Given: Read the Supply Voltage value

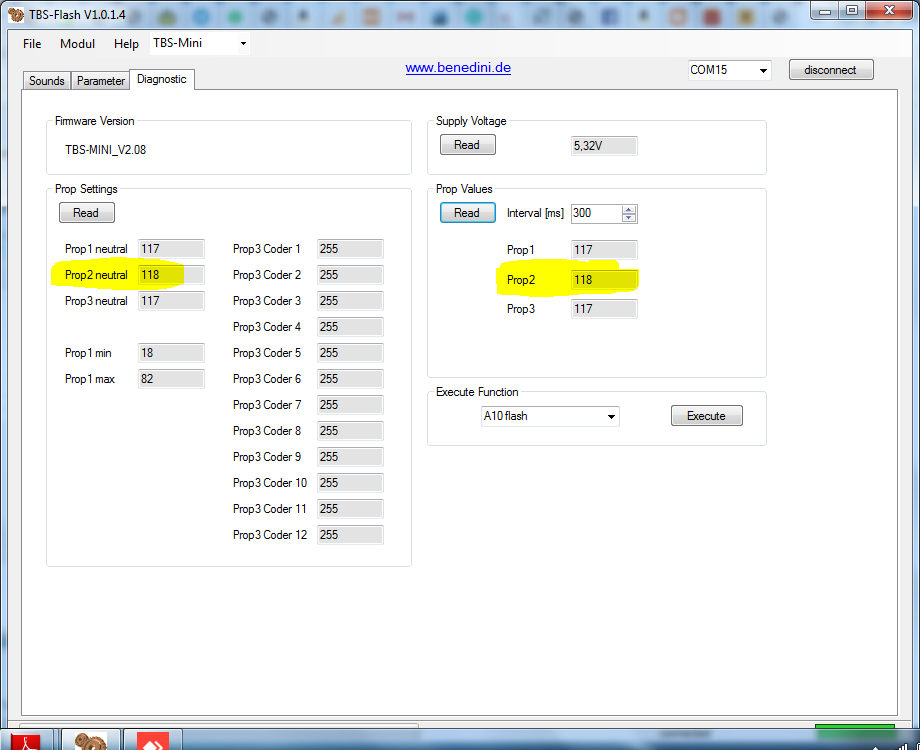Looking at the screenshot, I should click(467, 145).
